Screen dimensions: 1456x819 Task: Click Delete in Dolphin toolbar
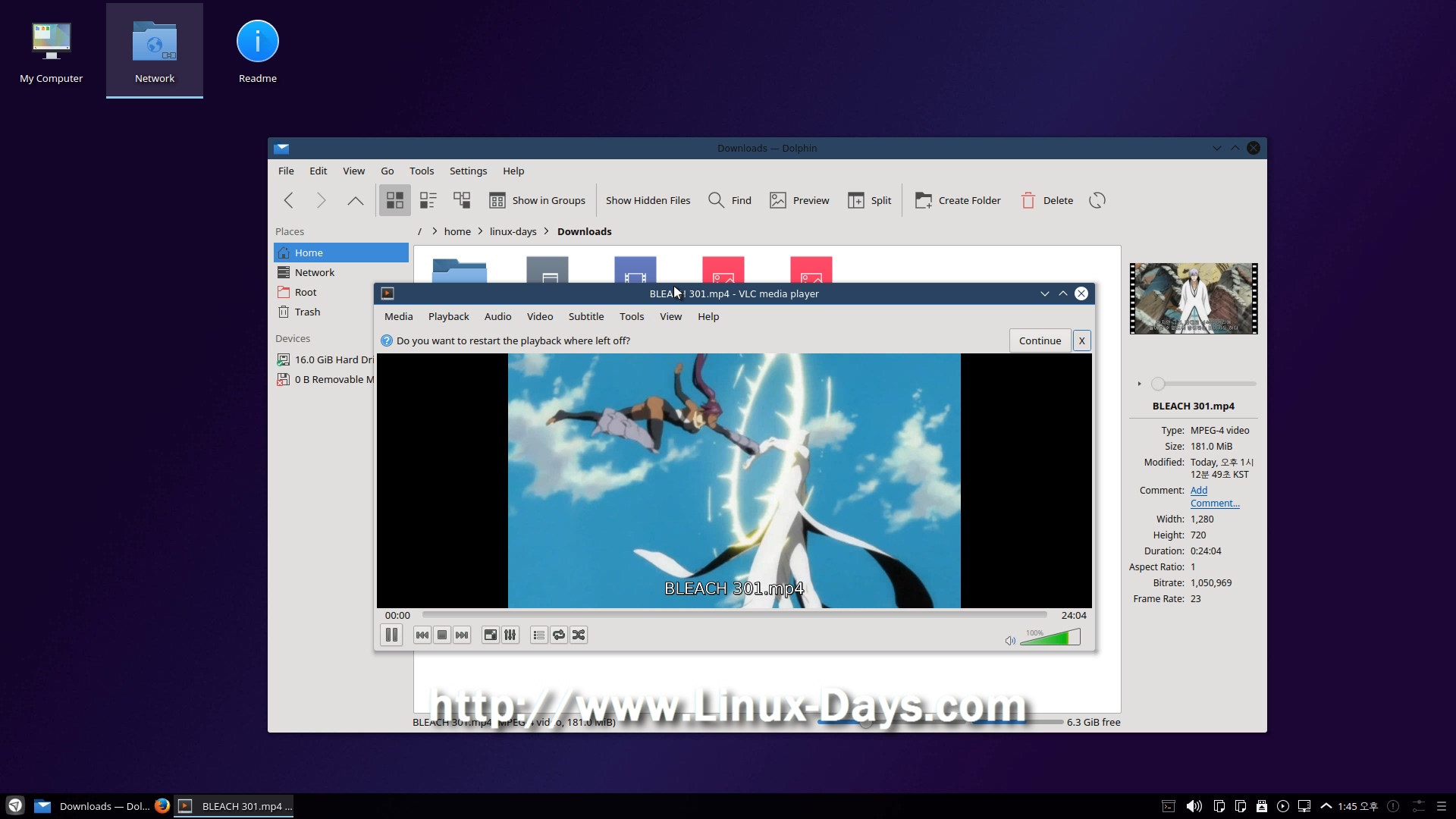1046,200
